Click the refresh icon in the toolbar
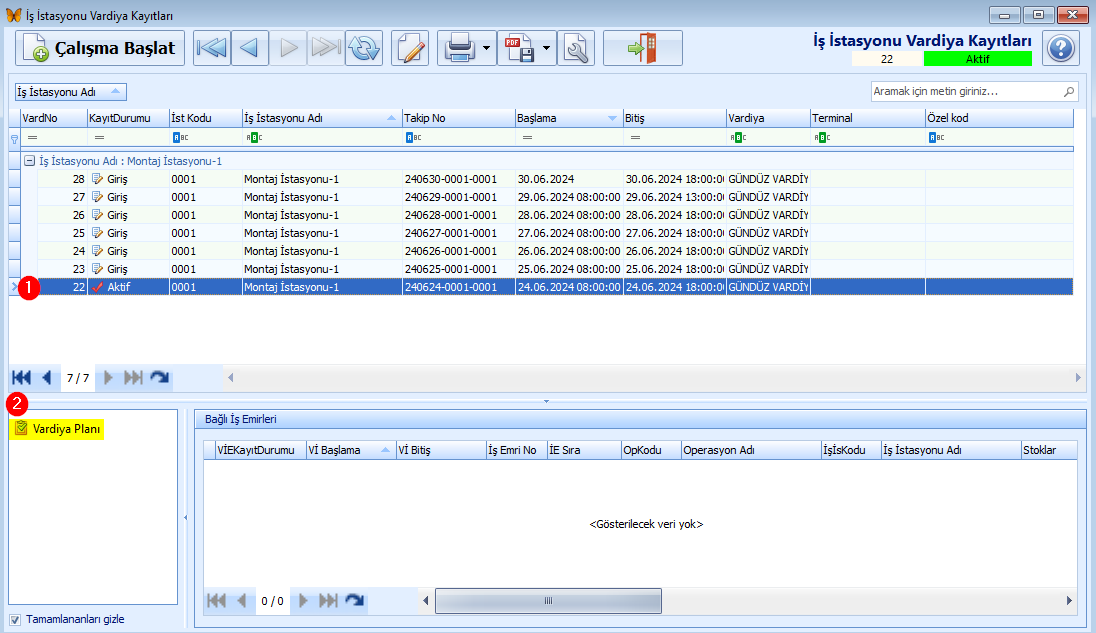The width and height of the screenshot is (1096, 633). click(364, 48)
